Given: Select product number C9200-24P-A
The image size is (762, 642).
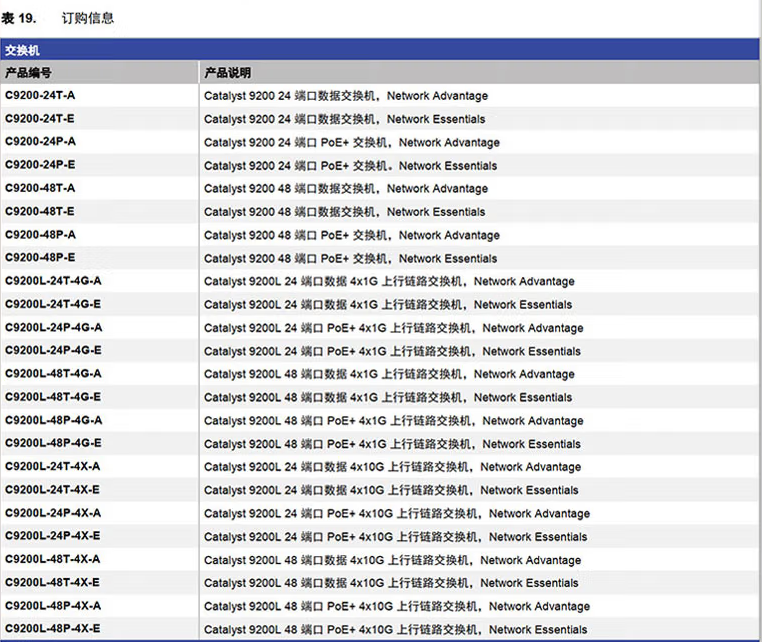Looking at the screenshot, I should [x=40, y=141].
